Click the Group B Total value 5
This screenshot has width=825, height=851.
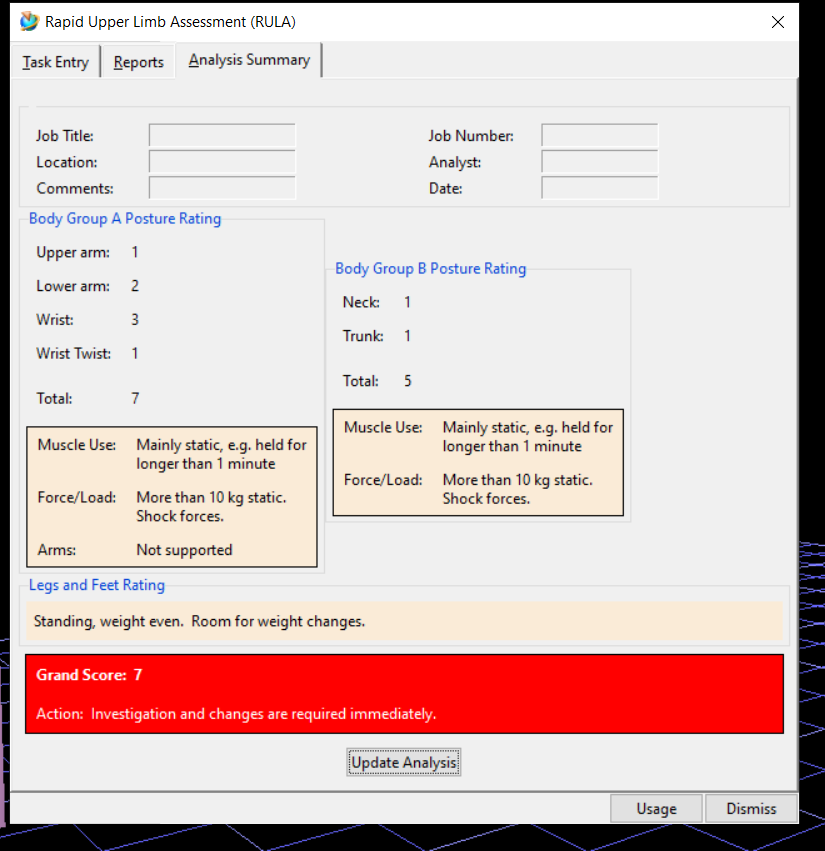(x=408, y=381)
